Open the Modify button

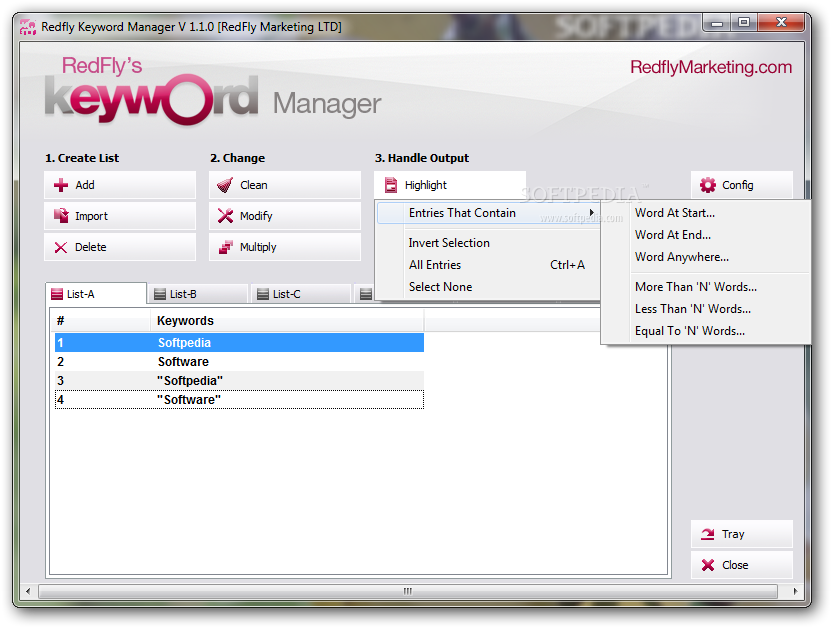(x=285, y=216)
